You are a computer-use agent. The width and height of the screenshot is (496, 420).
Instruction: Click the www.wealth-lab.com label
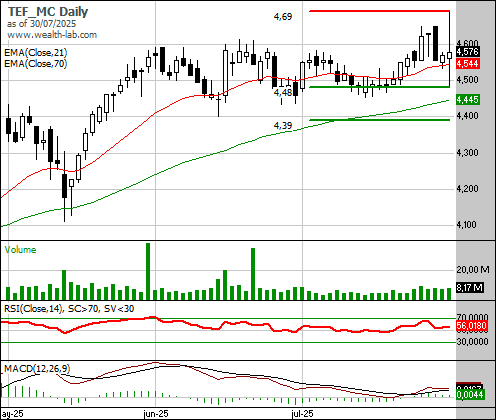pyautogui.click(x=52, y=35)
